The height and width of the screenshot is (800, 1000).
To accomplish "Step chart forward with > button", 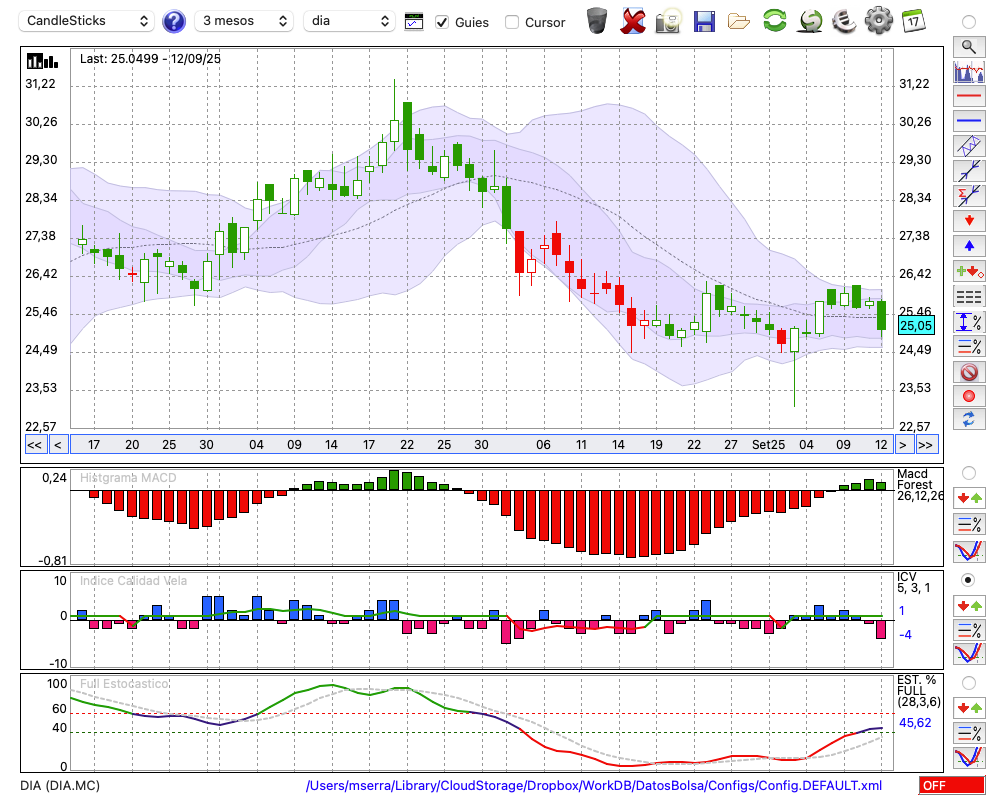I will tap(902, 445).
